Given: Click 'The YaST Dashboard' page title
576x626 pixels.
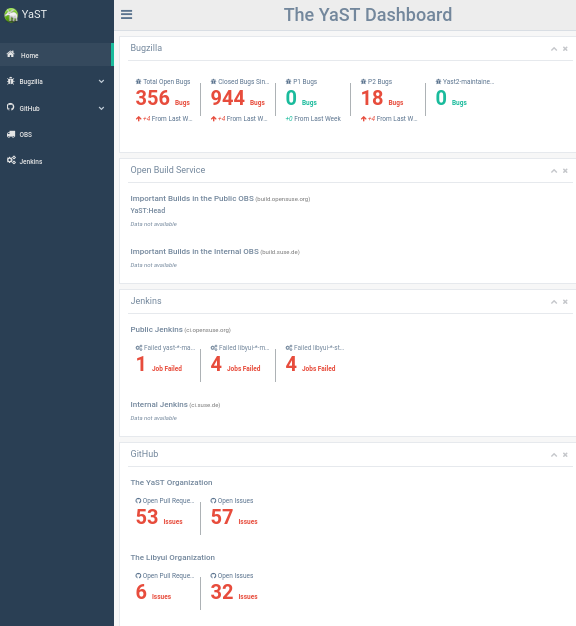Looking at the screenshot, I should click(x=368, y=15).
